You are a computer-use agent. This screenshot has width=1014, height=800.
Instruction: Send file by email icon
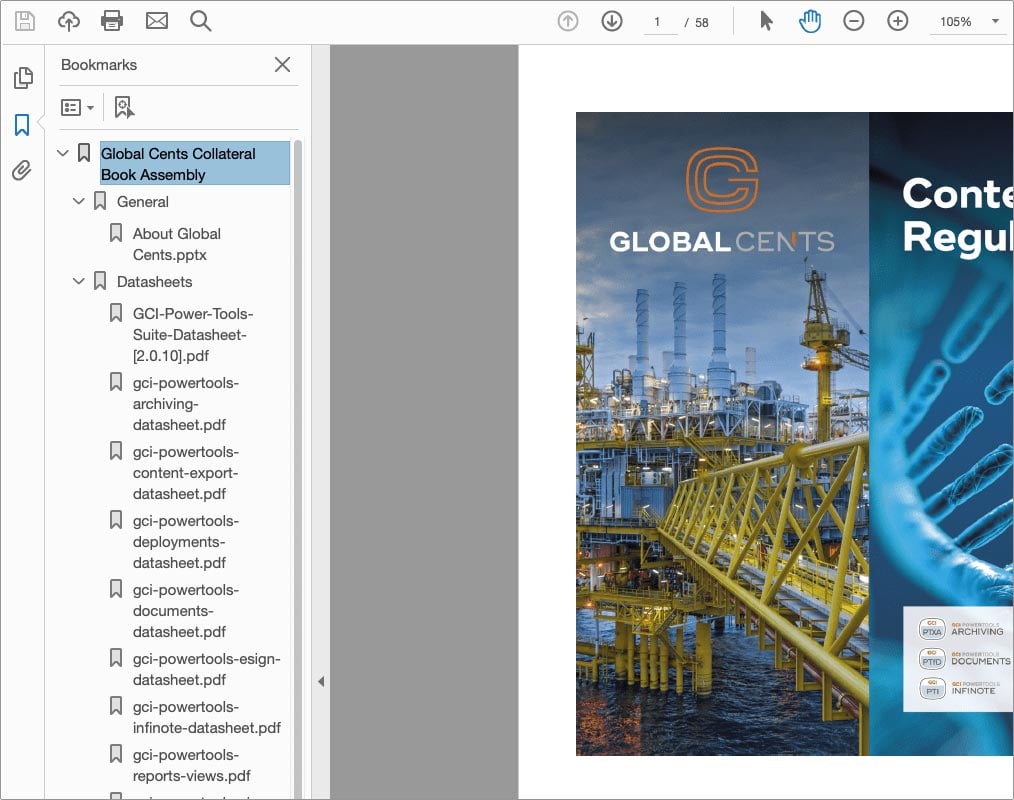(x=156, y=21)
